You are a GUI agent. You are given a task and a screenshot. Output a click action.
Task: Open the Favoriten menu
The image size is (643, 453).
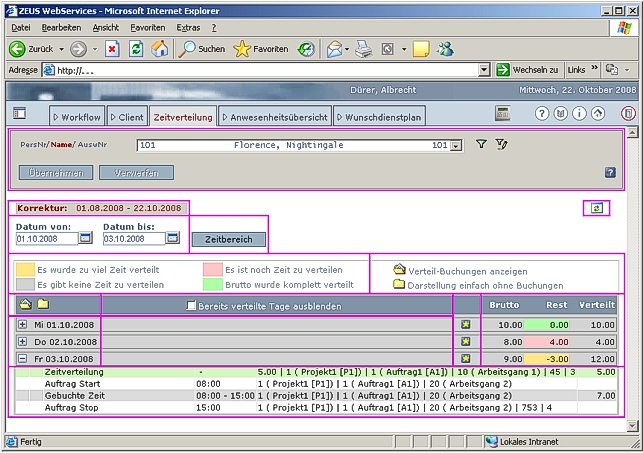[x=148, y=28]
